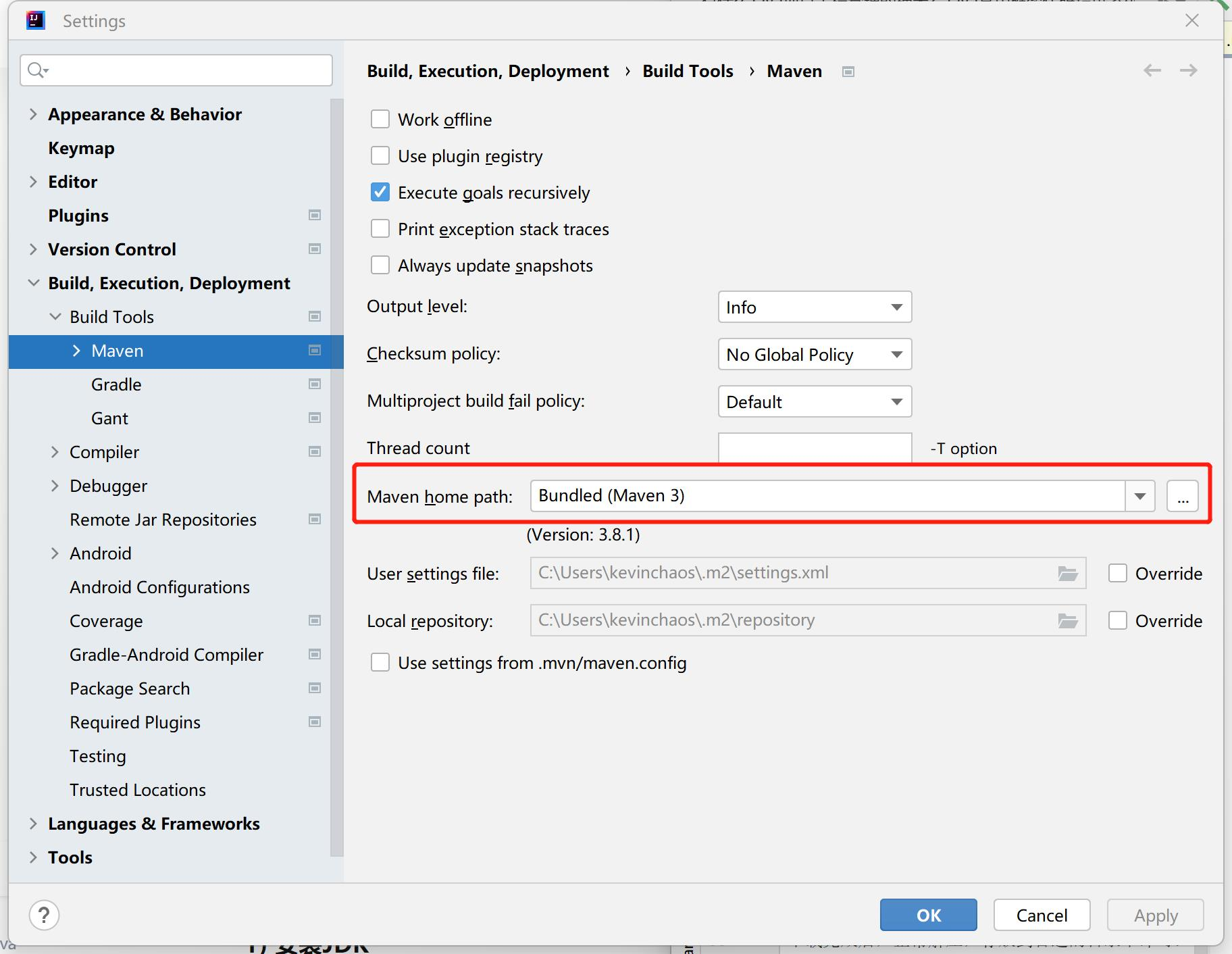Image resolution: width=1232 pixels, height=954 pixels.
Task: Expand Appearance & Behavior section
Action: 33,114
